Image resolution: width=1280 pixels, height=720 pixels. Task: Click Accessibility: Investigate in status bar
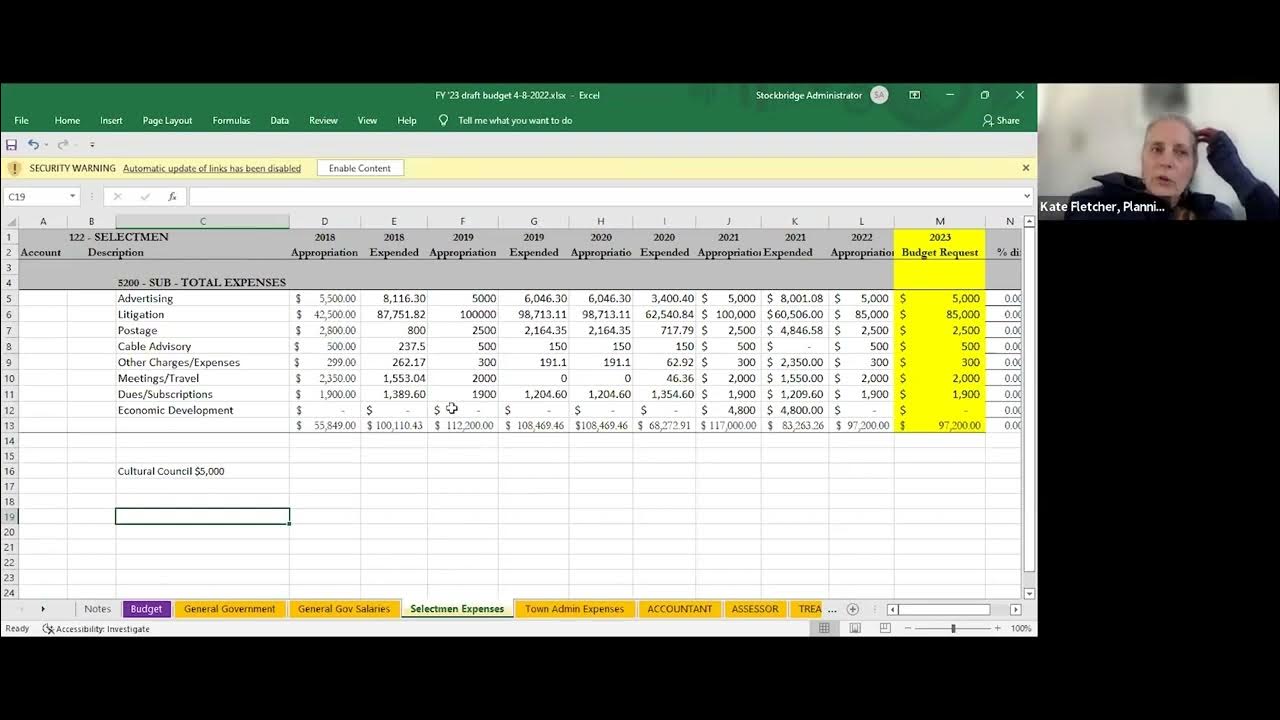click(96, 629)
